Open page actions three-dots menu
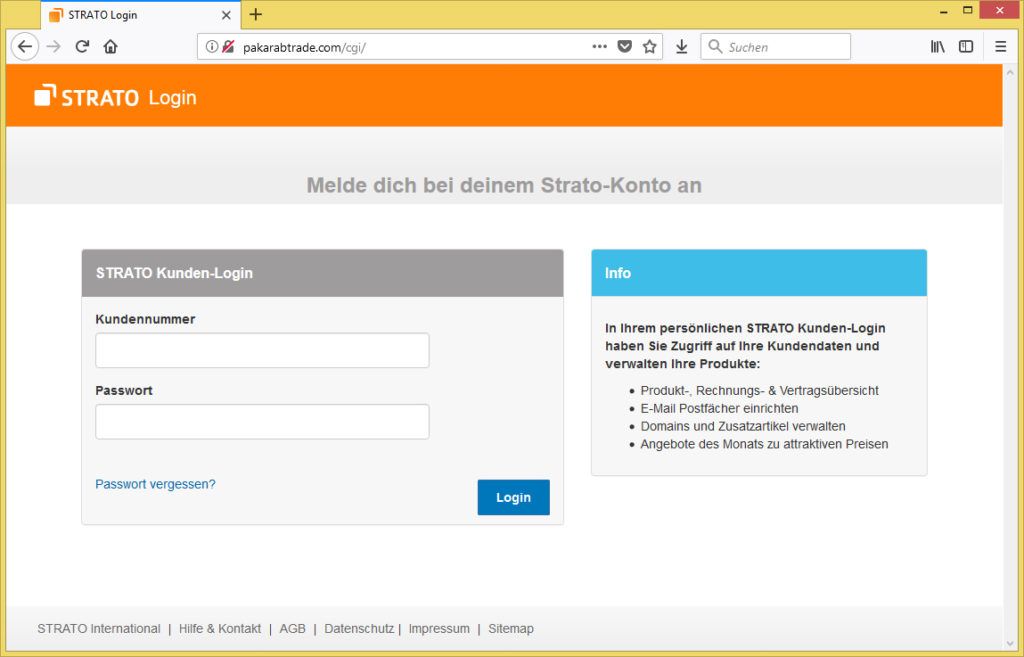 [600, 46]
